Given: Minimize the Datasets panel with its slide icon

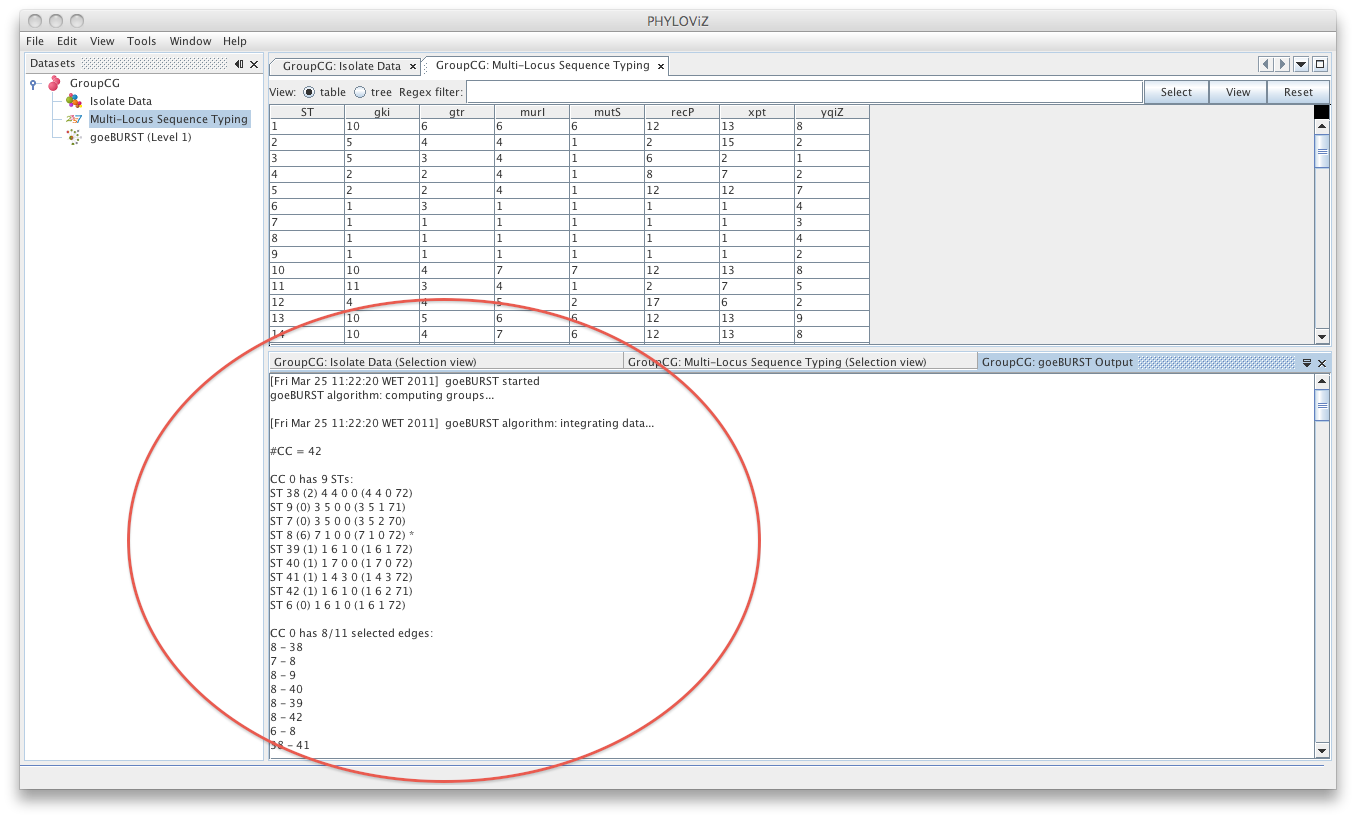Looking at the screenshot, I should point(239,64).
